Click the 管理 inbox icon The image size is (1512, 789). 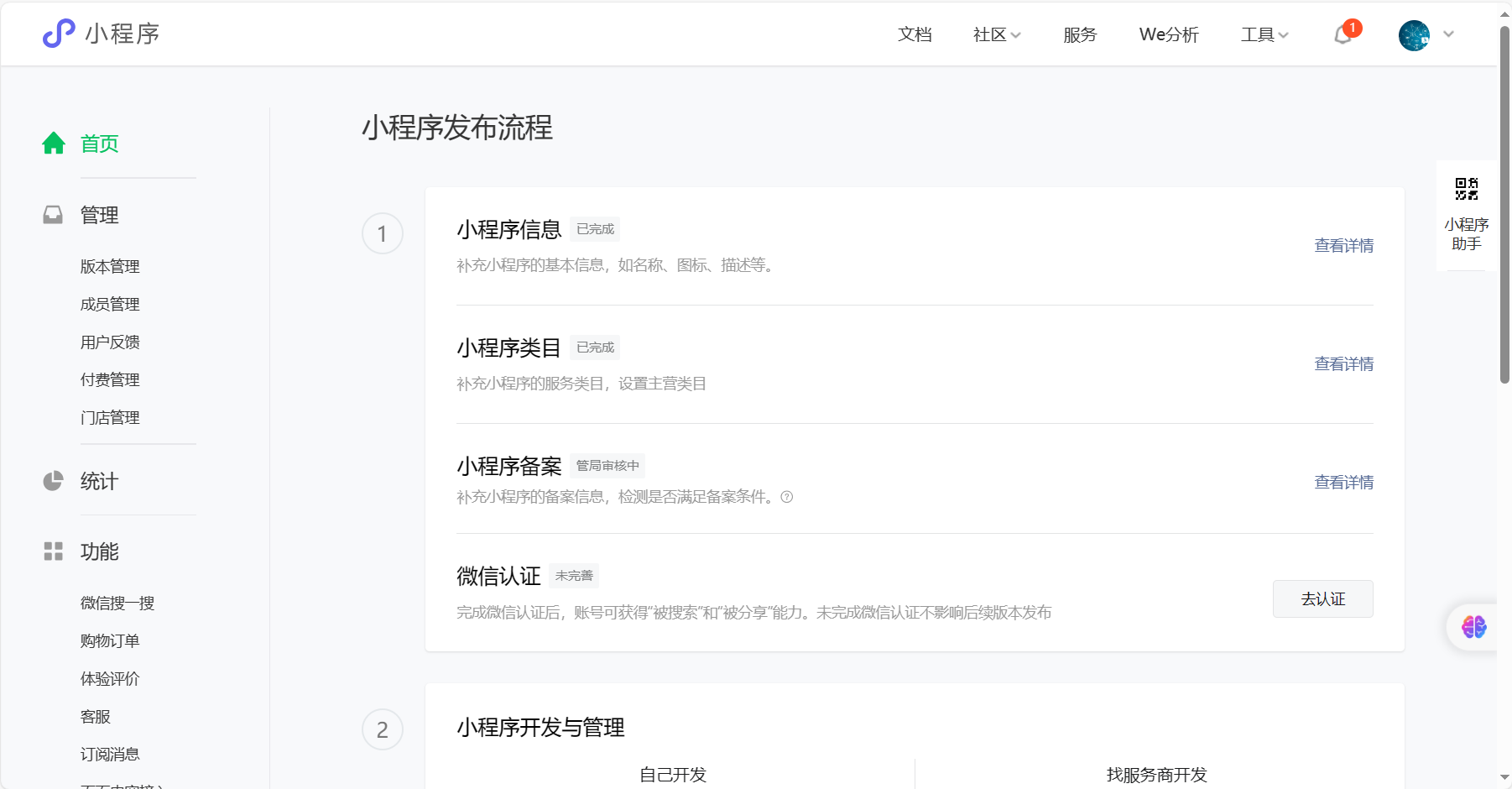point(53,215)
